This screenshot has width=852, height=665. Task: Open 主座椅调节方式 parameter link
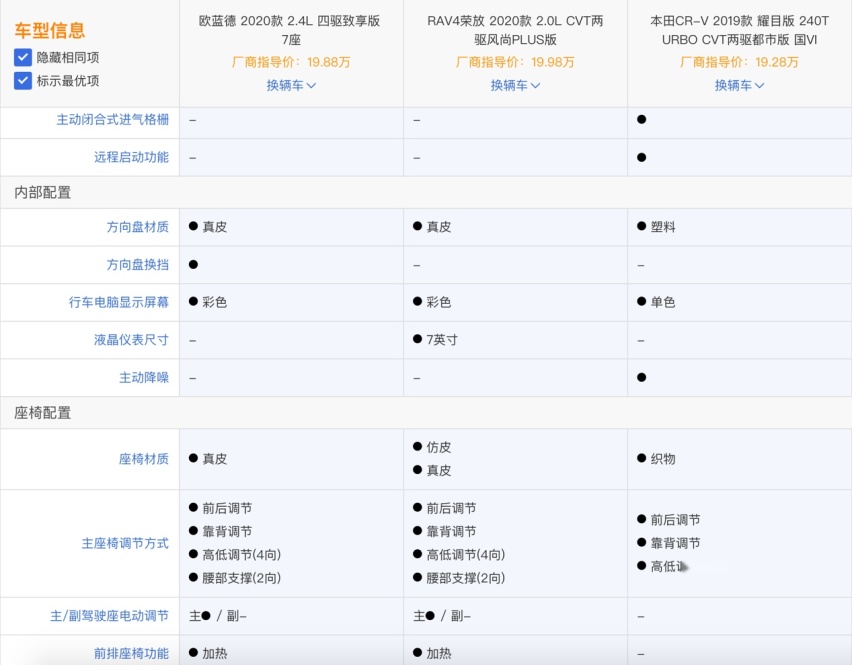[125, 543]
